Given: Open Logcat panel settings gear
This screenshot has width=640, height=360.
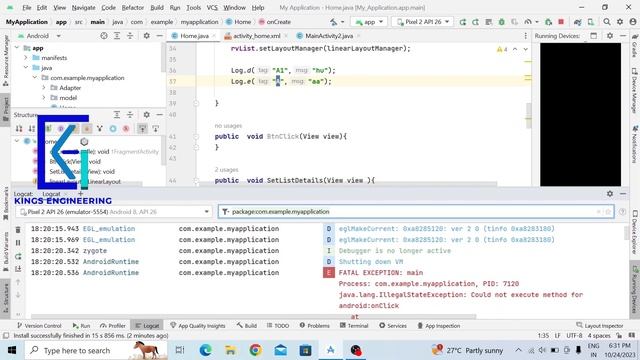Looking at the screenshot, I should [x=610, y=193].
